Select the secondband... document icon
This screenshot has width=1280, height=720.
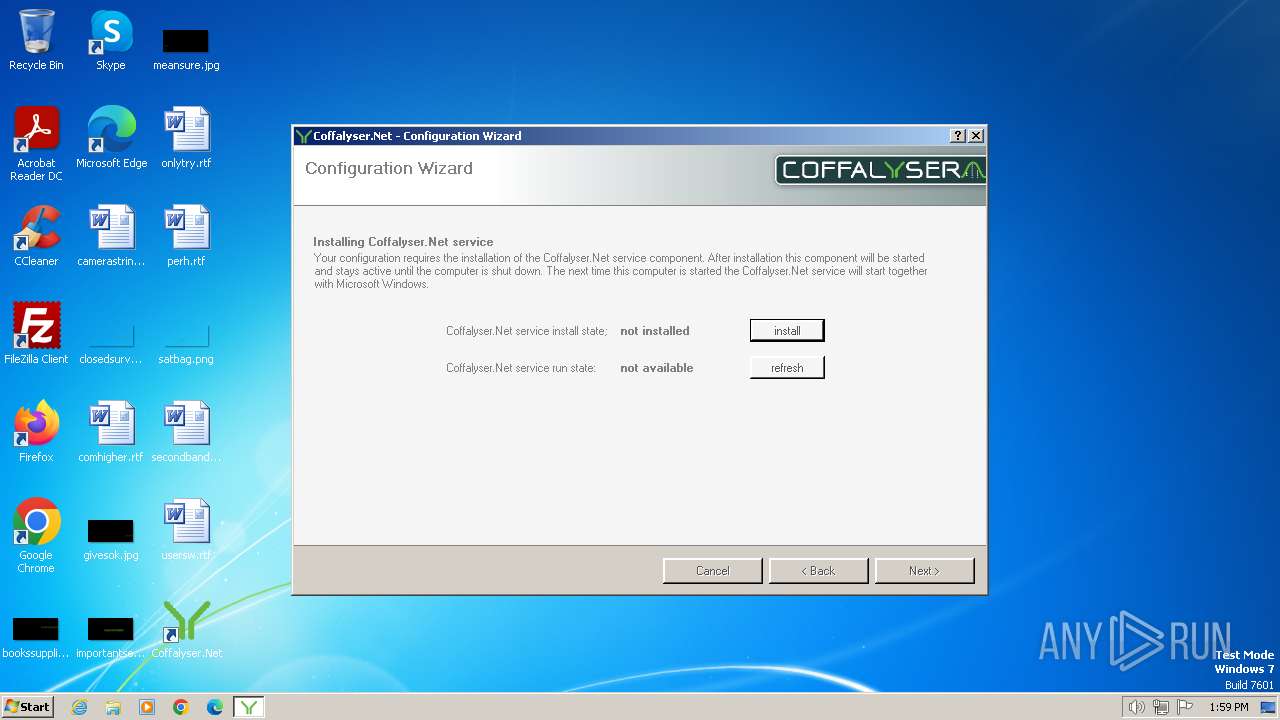[x=186, y=432]
